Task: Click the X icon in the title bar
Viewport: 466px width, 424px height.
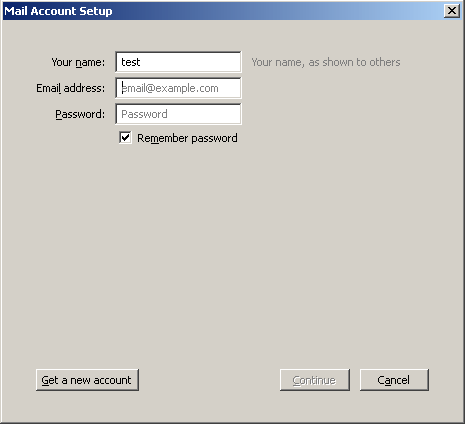Action: (452, 11)
